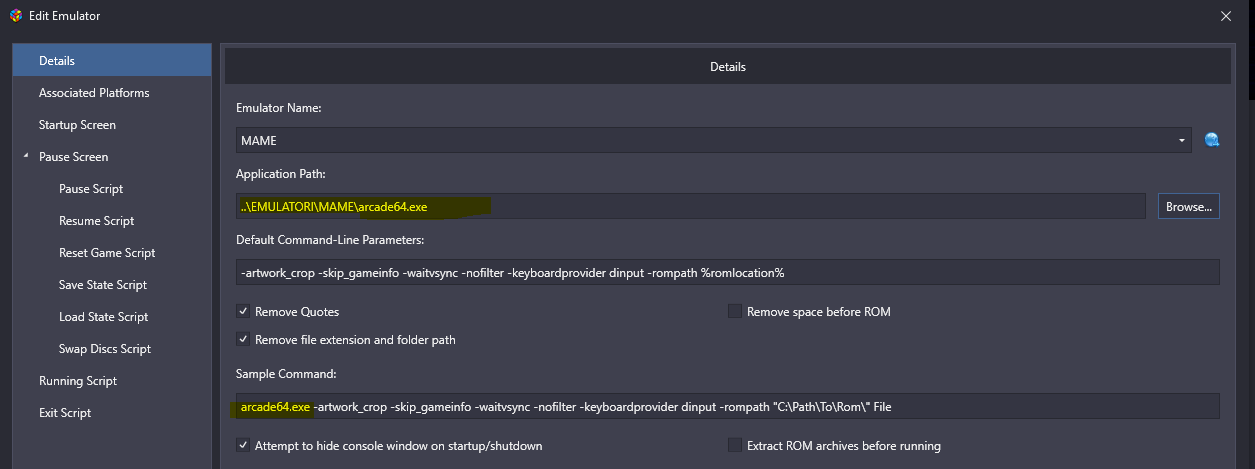Collapse the Pause Screen tree node

pos(25,157)
